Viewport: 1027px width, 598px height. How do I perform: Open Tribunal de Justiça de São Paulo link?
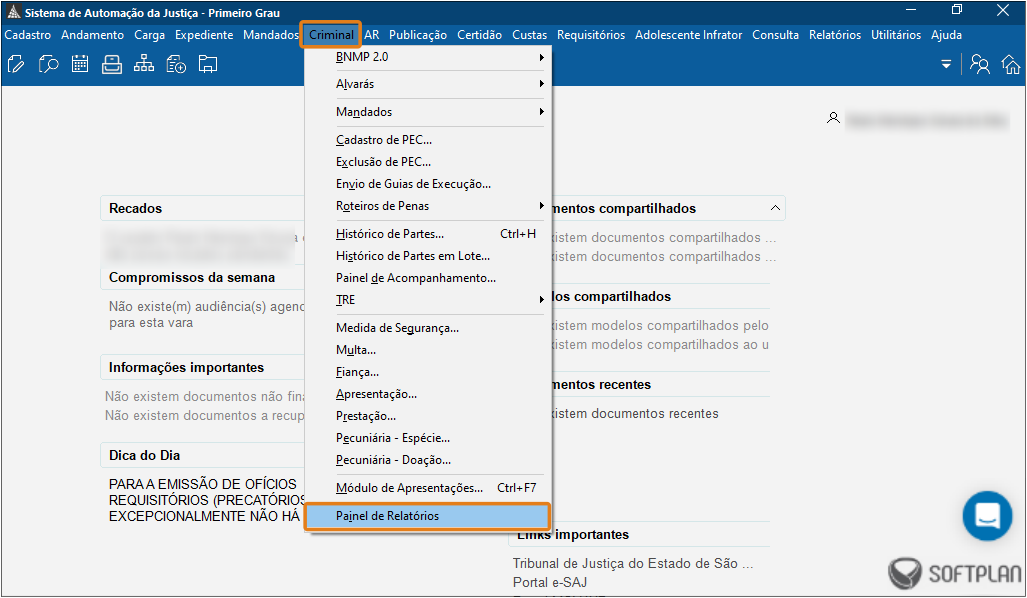pos(632,563)
